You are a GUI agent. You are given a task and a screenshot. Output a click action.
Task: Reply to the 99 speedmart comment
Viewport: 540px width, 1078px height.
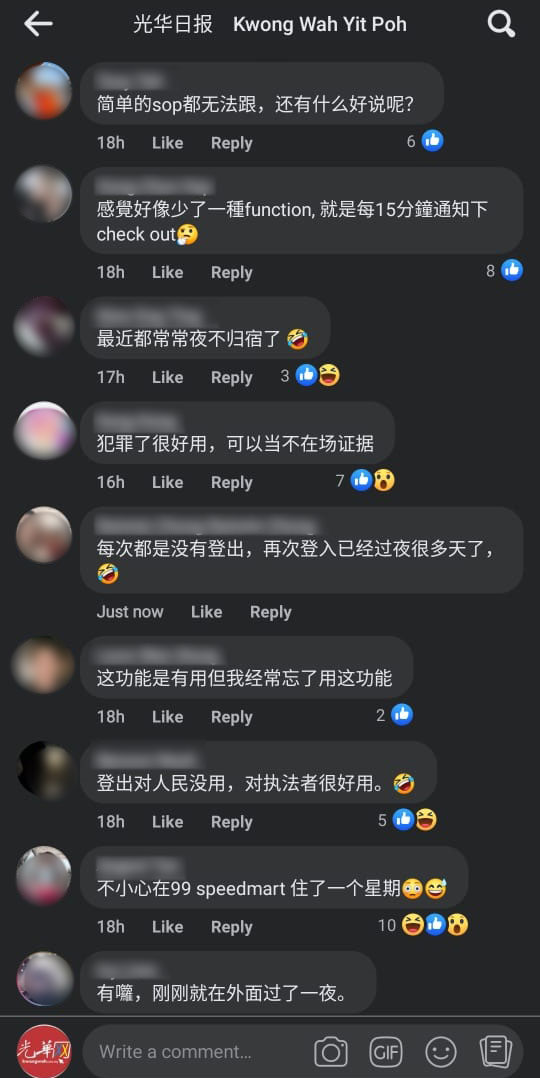tap(231, 927)
